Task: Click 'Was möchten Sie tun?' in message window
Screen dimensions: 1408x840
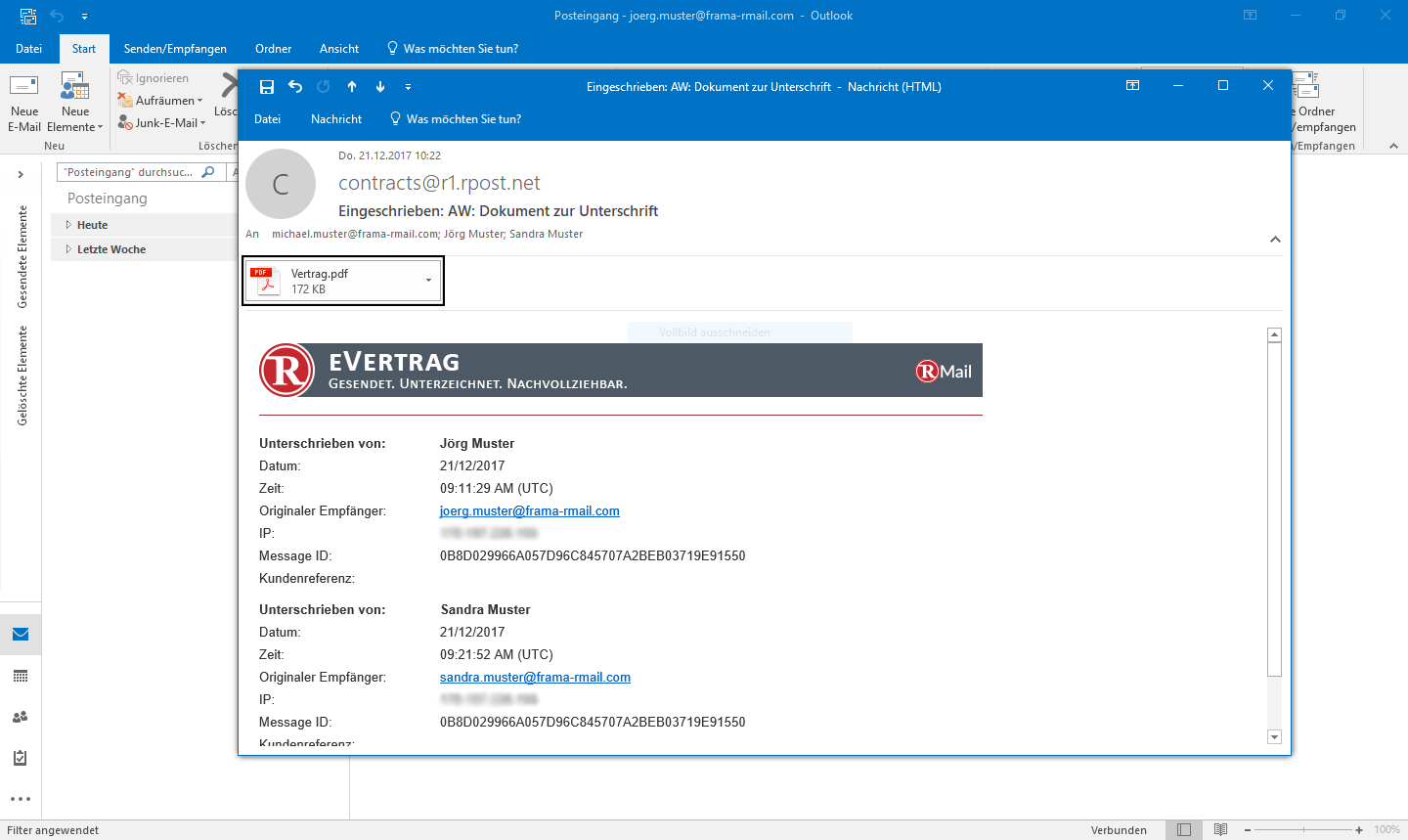Action: tap(456, 119)
